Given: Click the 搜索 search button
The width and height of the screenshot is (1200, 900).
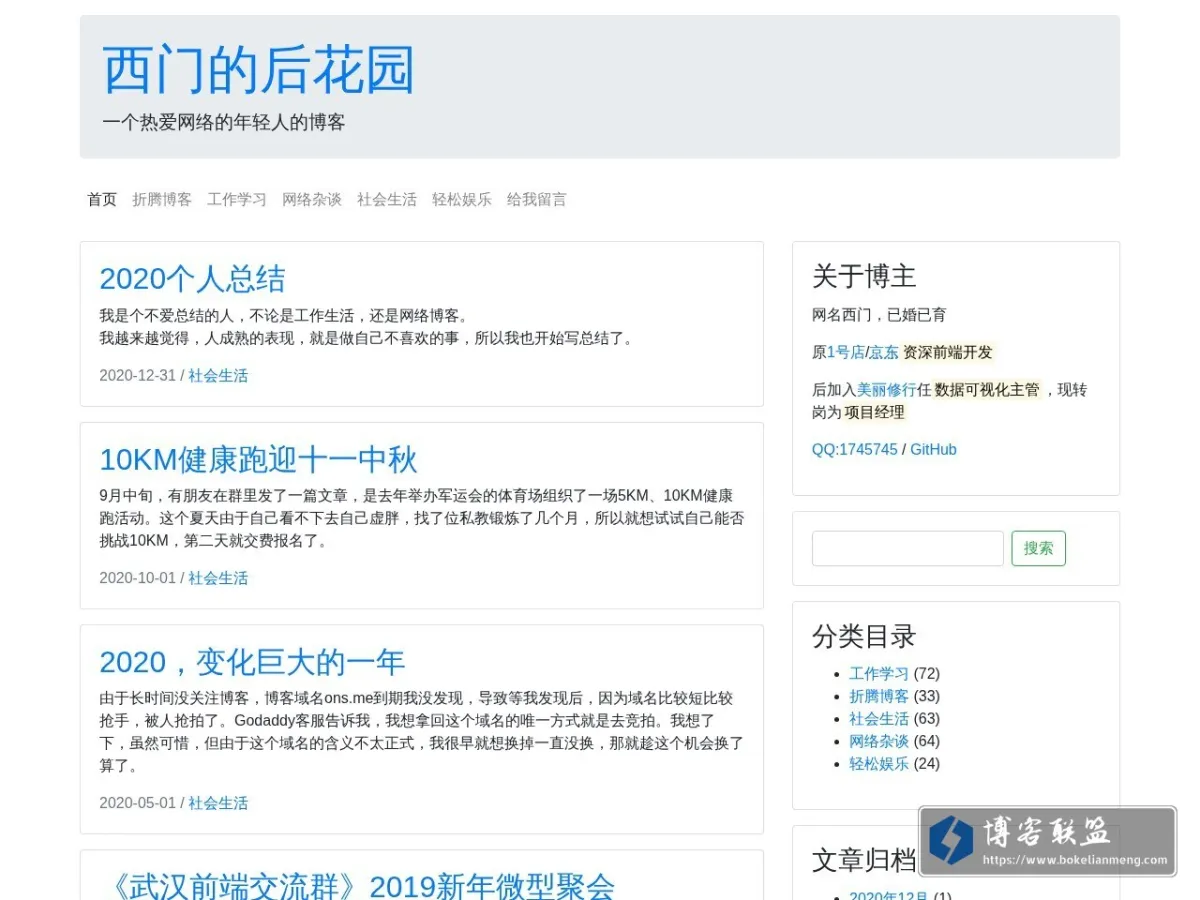Looking at the screenshot, I should [x=1039, y=548].
